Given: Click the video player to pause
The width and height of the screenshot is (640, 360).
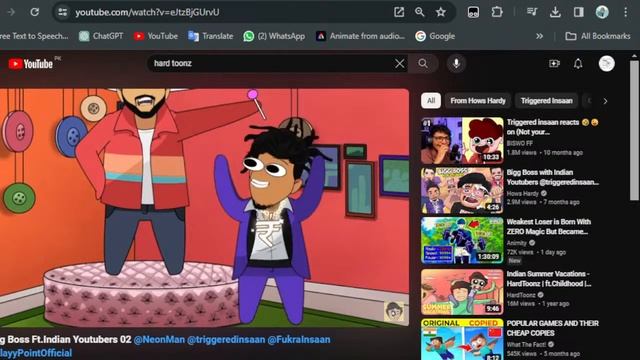Looking at the screenshot, I should pyautogui.click(x=204, y=207).
